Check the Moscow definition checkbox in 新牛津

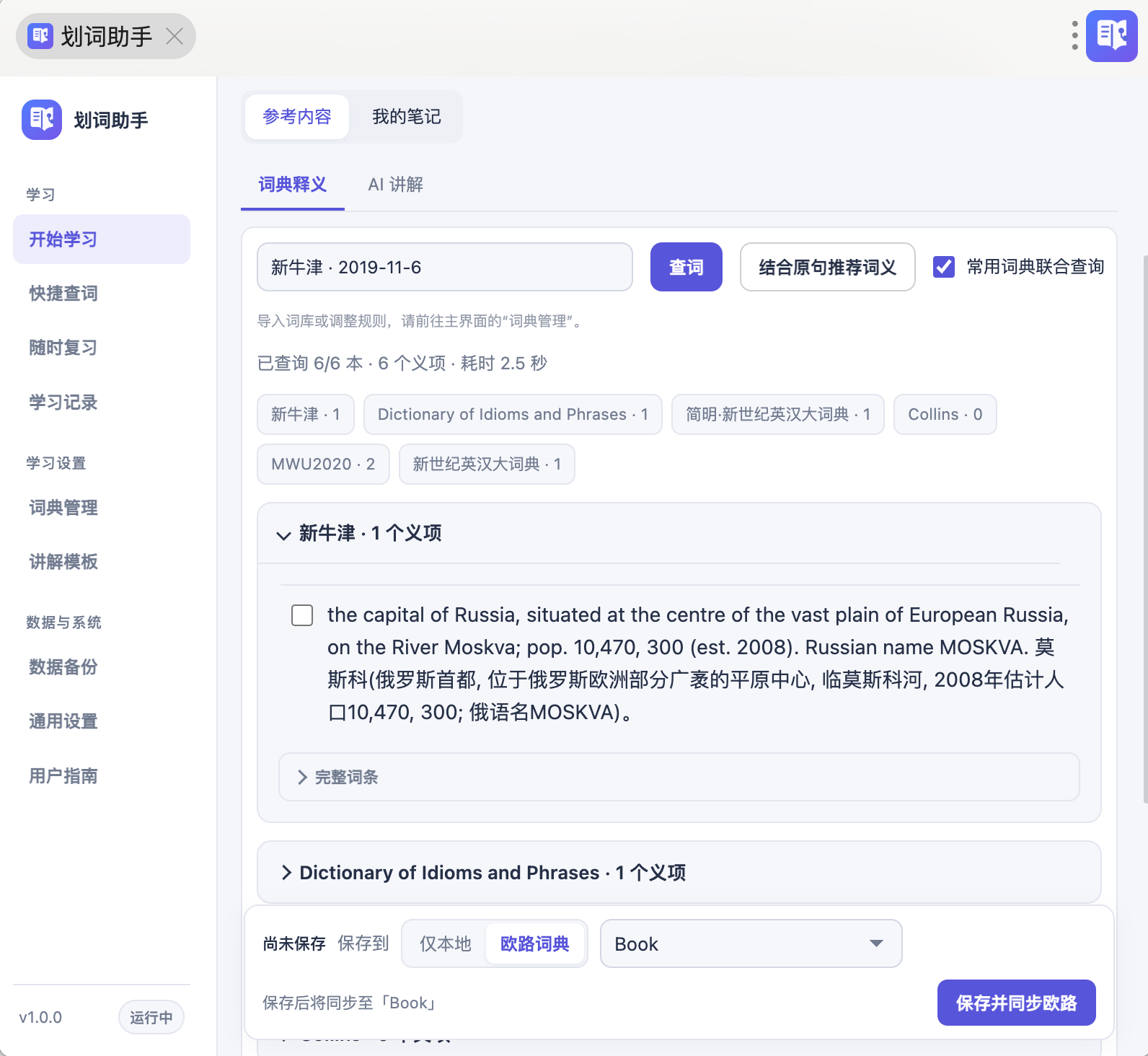click(x=302, y=615)
